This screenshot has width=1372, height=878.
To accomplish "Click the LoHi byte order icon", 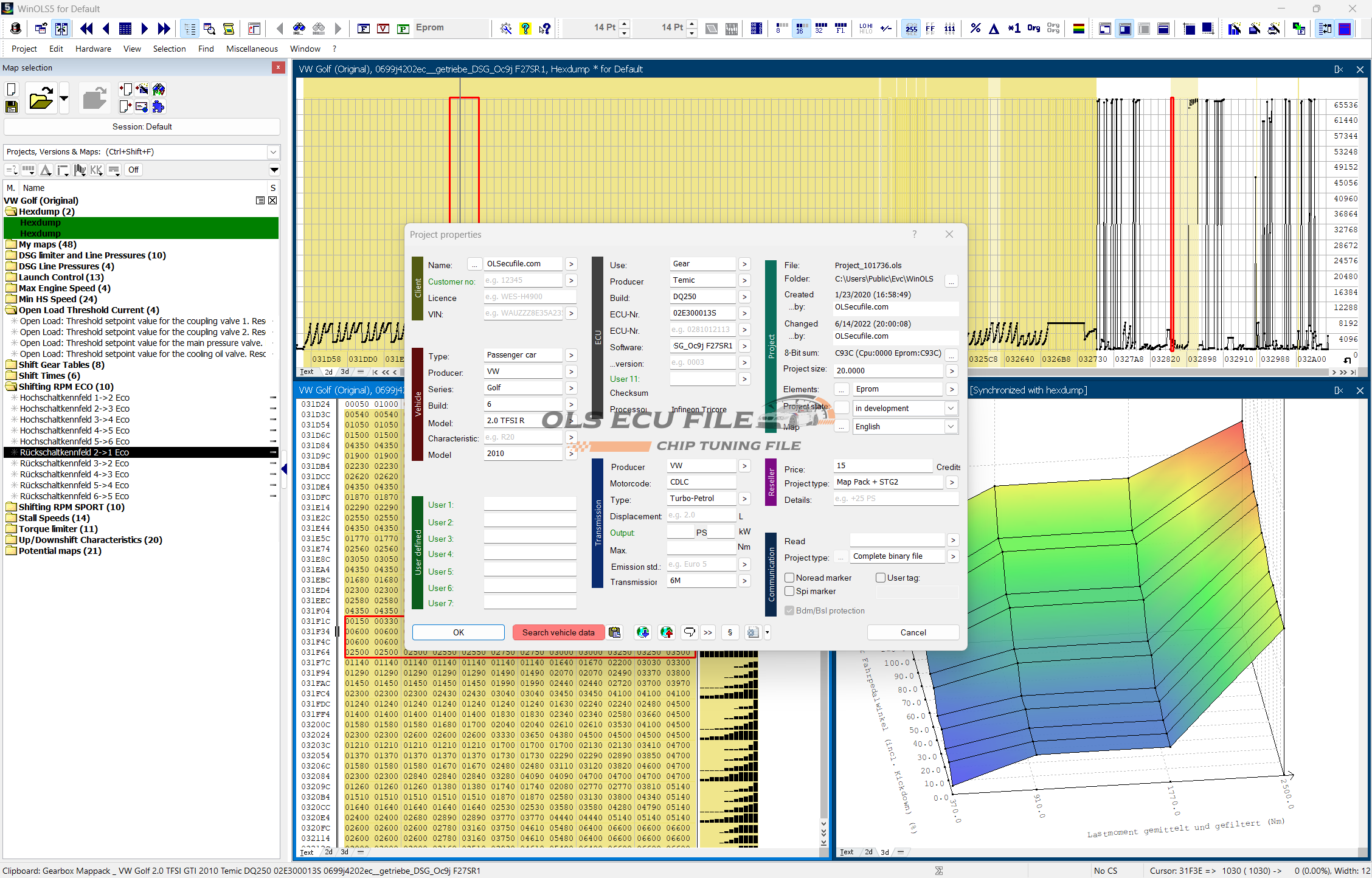I will tap(865, 29).
